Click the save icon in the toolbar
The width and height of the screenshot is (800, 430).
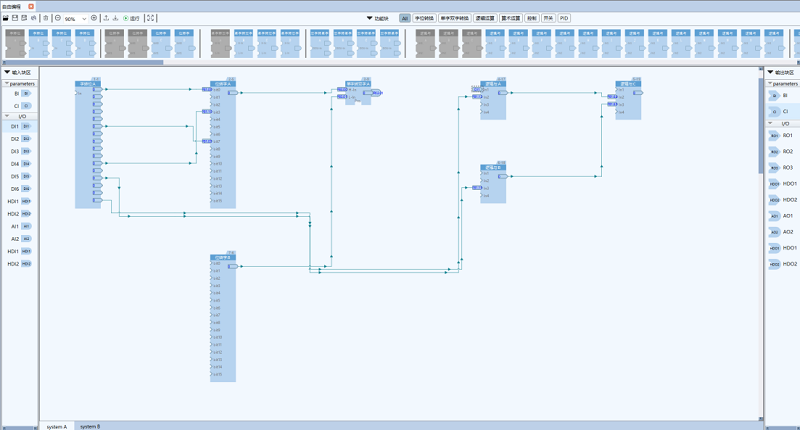pos(14,18)
